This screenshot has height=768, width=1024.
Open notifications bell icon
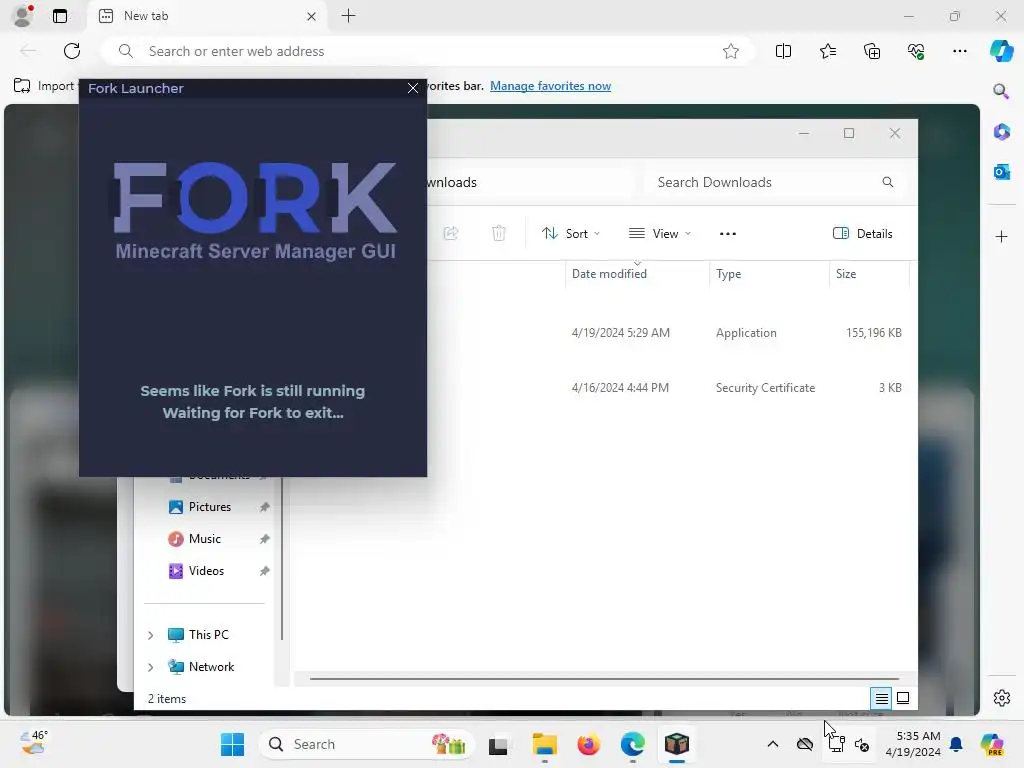[956, 744]
